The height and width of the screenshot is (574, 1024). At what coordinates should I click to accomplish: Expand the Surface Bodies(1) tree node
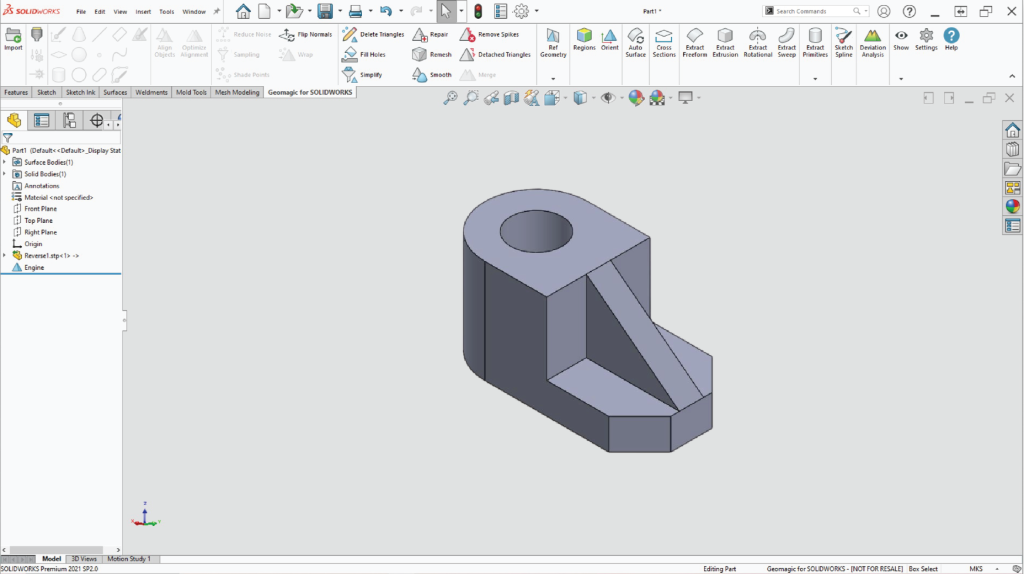[5, 162]
